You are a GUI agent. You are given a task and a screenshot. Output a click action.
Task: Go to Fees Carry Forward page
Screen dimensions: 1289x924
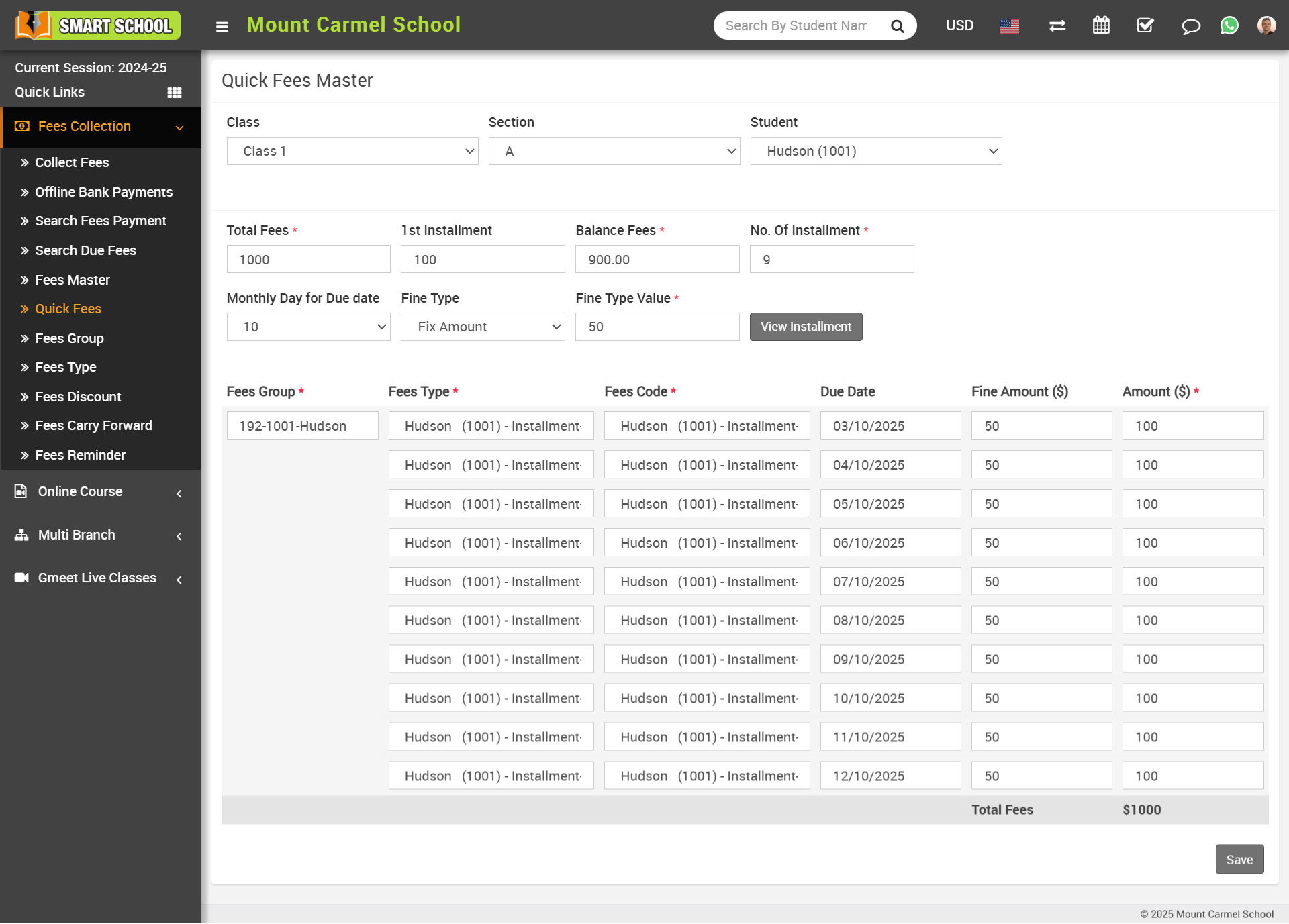point(93,425)
